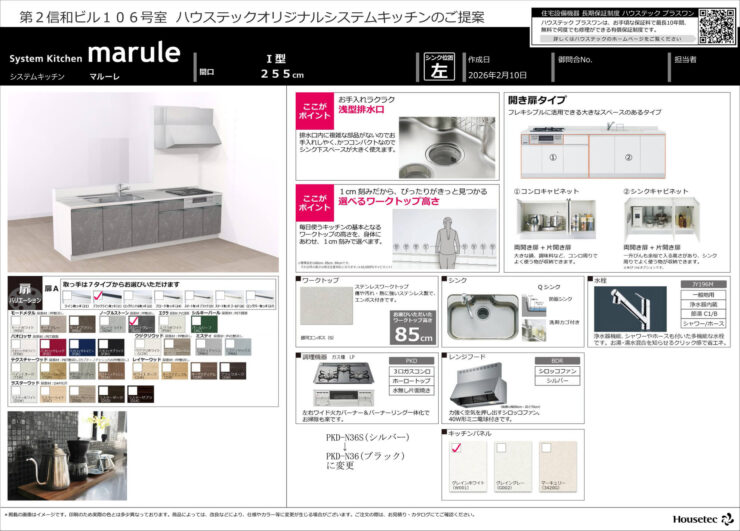Click the 扉バリエーション door variation badge
The width and height of the screenshot is (740, 531).
25,294
